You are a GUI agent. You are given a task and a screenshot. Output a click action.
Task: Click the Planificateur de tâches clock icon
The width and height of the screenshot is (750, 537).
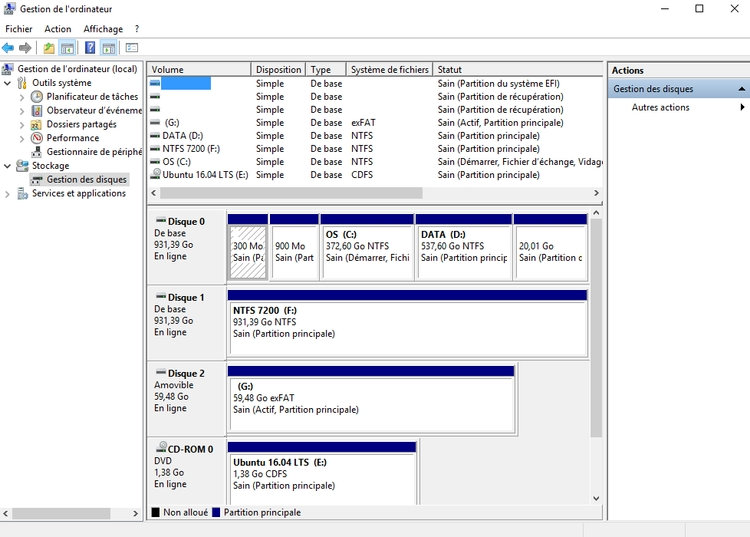pos(38,97)
